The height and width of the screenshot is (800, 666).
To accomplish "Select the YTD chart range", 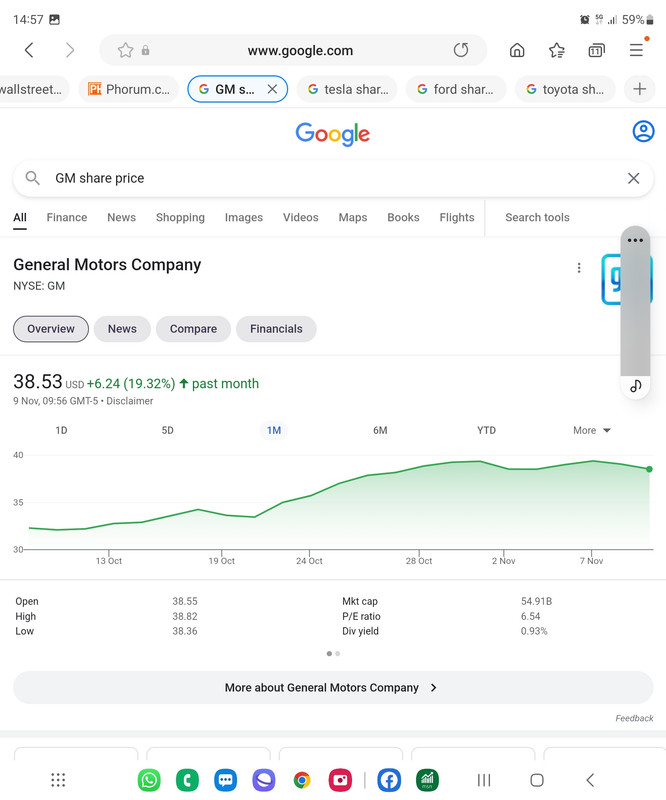I will [486, 430].
